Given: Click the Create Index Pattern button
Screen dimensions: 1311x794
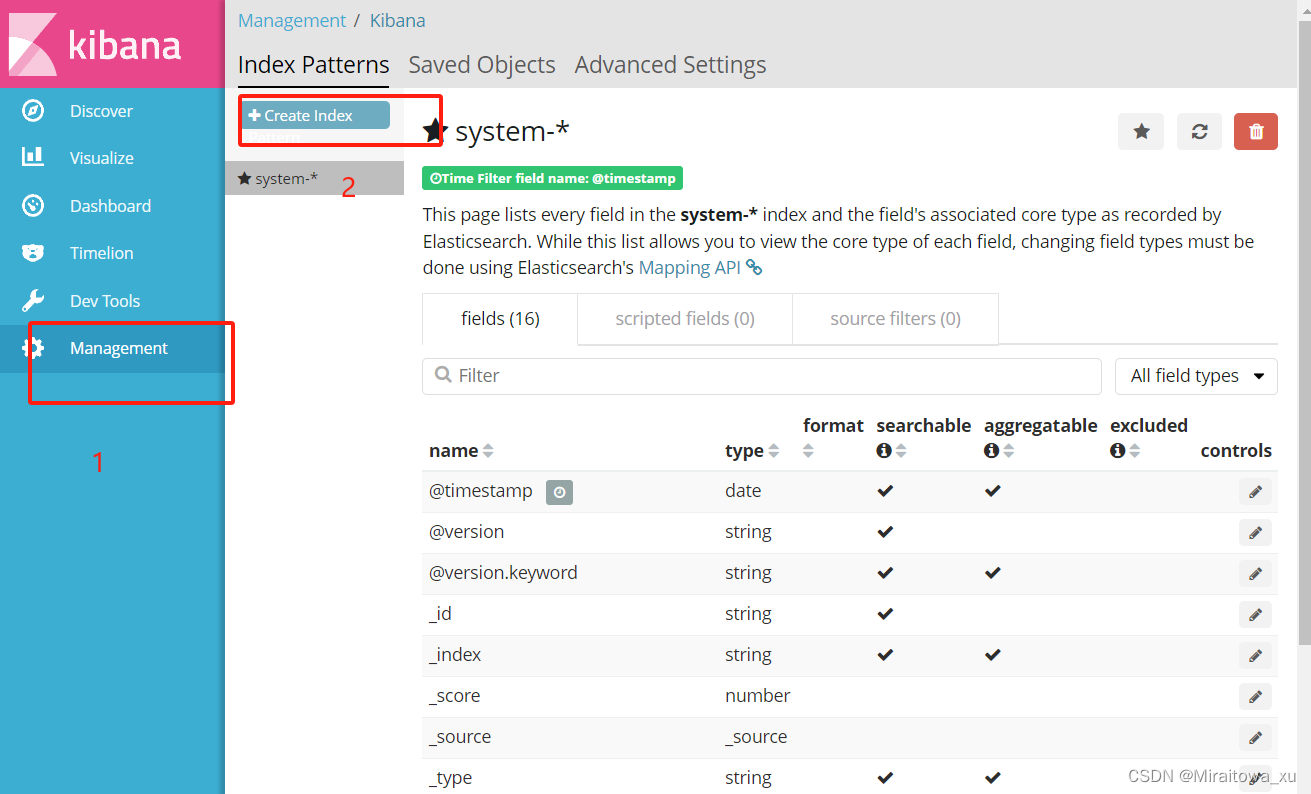Looking at the screenshot, I should pyautogui.click(x=314, y=116).
